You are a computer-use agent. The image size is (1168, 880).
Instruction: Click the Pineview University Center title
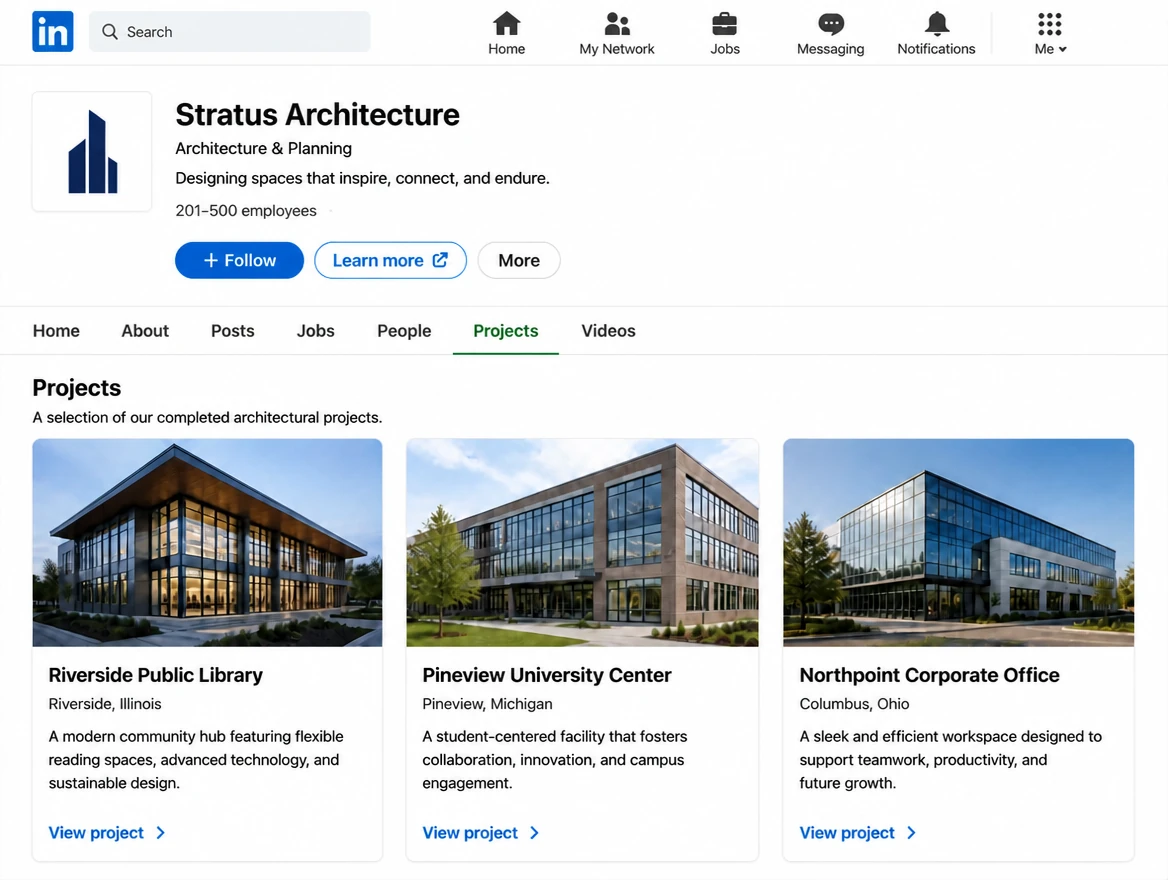(547, 675)
